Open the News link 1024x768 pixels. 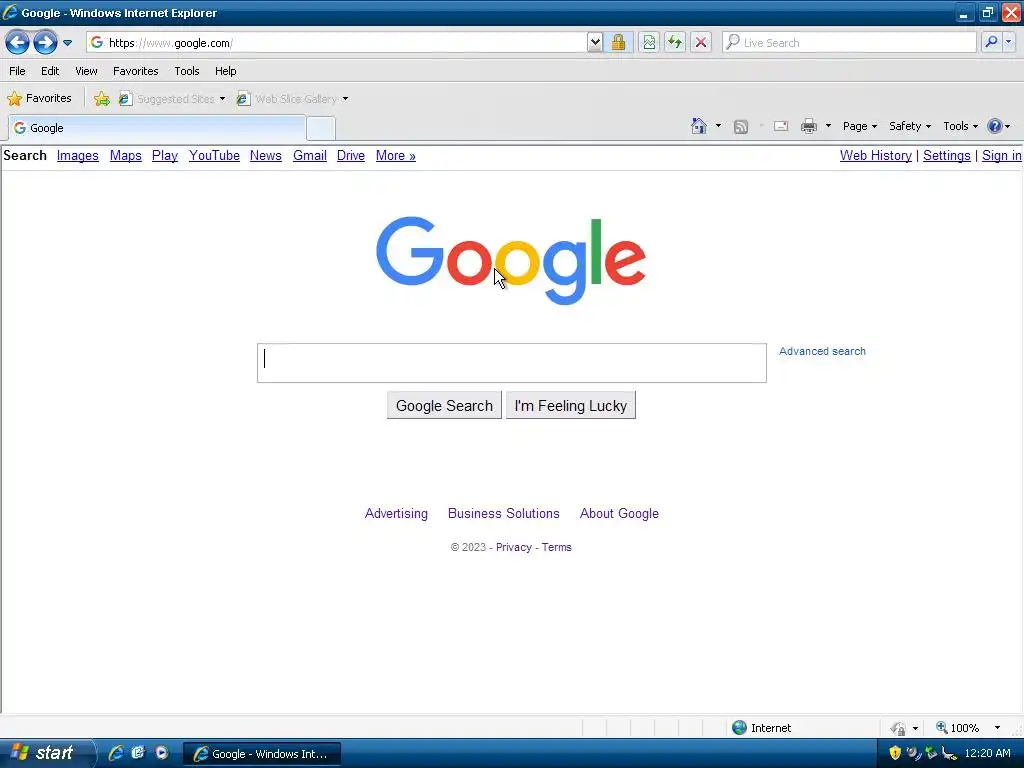click(266, 155)
